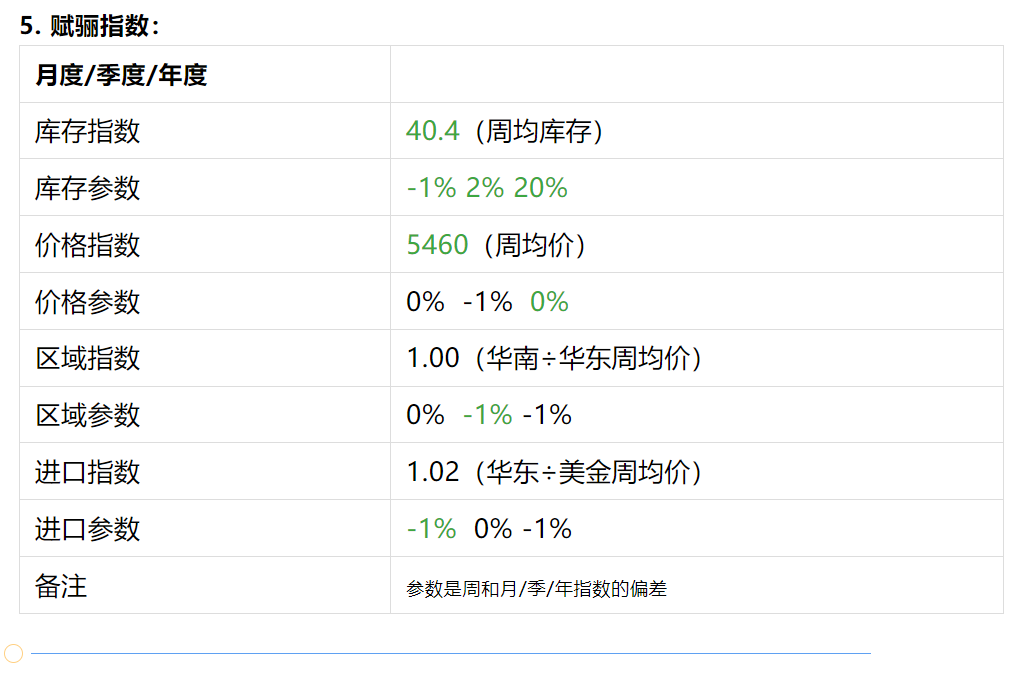The width and height of the screenshot is (1032, 697).
Task: Click the '备注' row label
Action: click(x=61, y=586)
